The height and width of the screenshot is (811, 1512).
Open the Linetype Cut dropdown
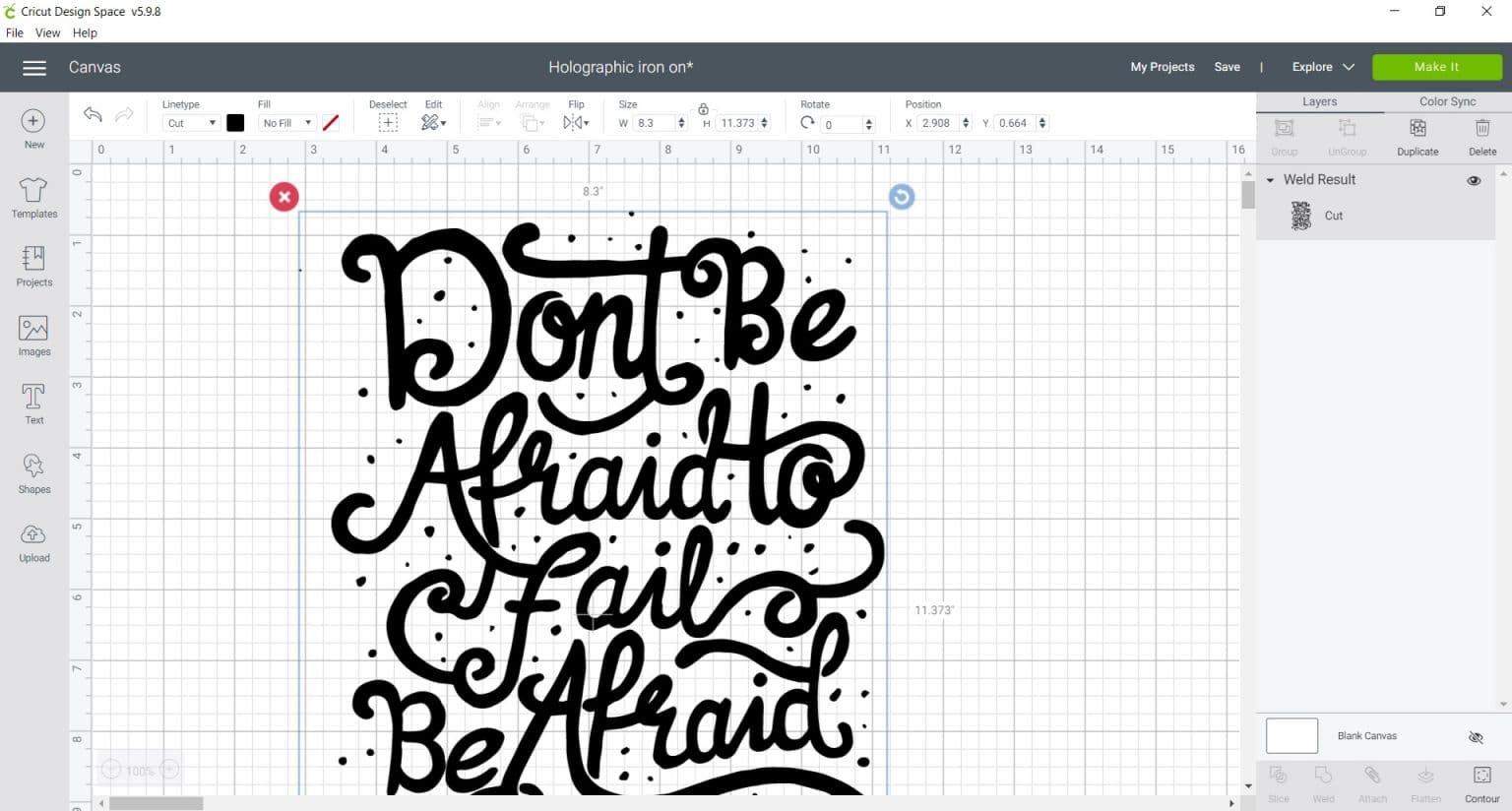tap(190, 123)
